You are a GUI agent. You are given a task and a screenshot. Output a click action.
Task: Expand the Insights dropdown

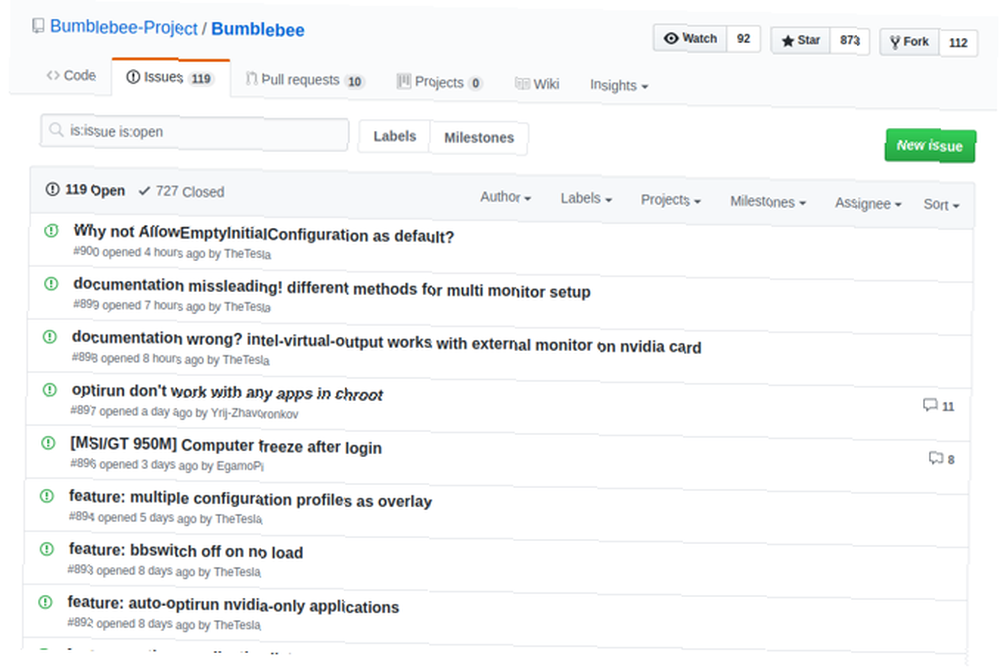(619, 85)
